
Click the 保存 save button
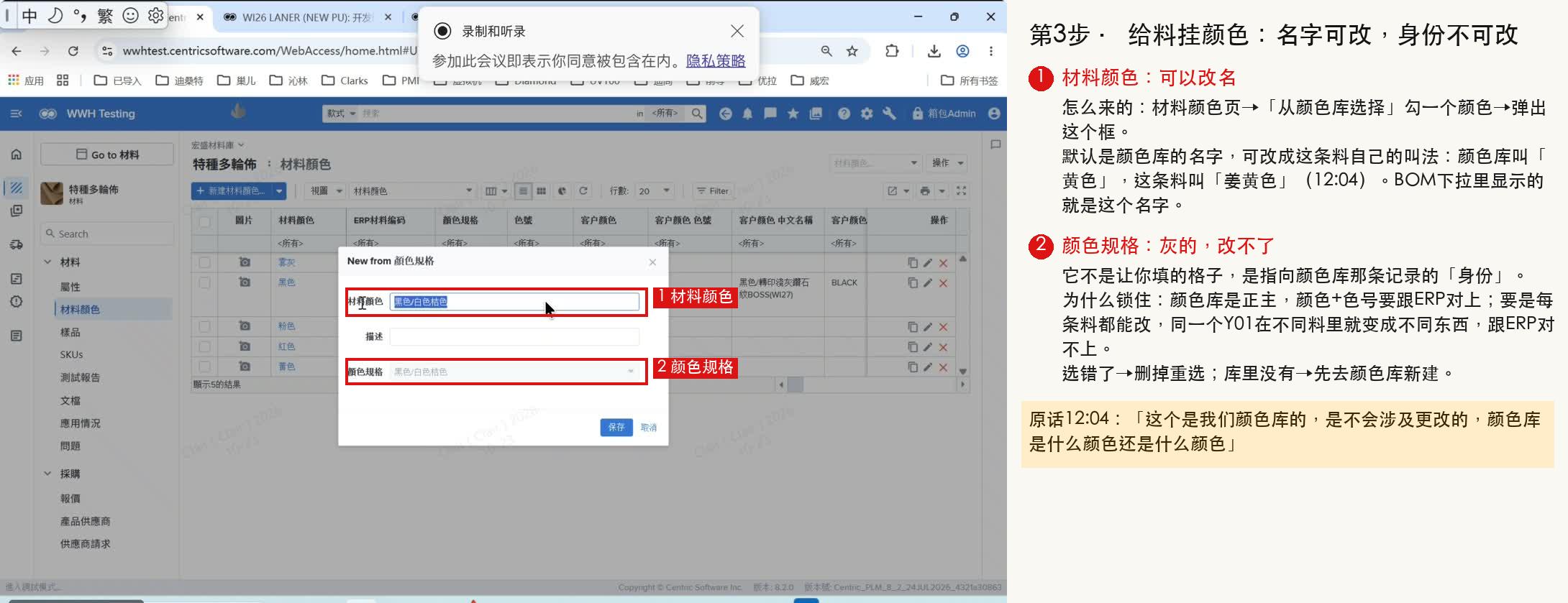pyautogui.click(x=616, y=428)
